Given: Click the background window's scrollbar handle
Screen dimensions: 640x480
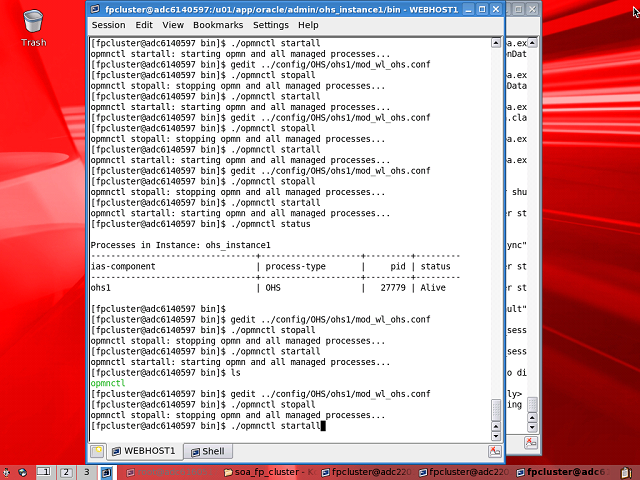Looking at the screenshot, I should pyautogui.click(x=533, y=404).
